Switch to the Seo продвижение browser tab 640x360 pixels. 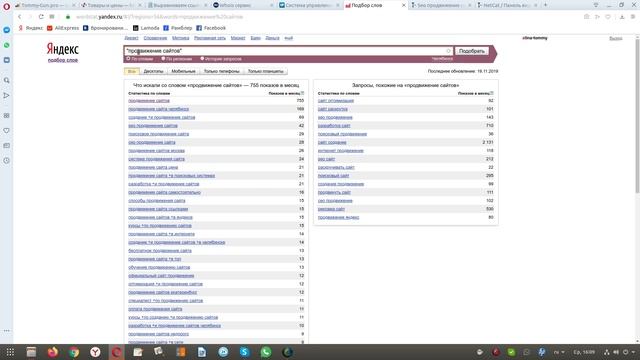(x=440, y=5)
